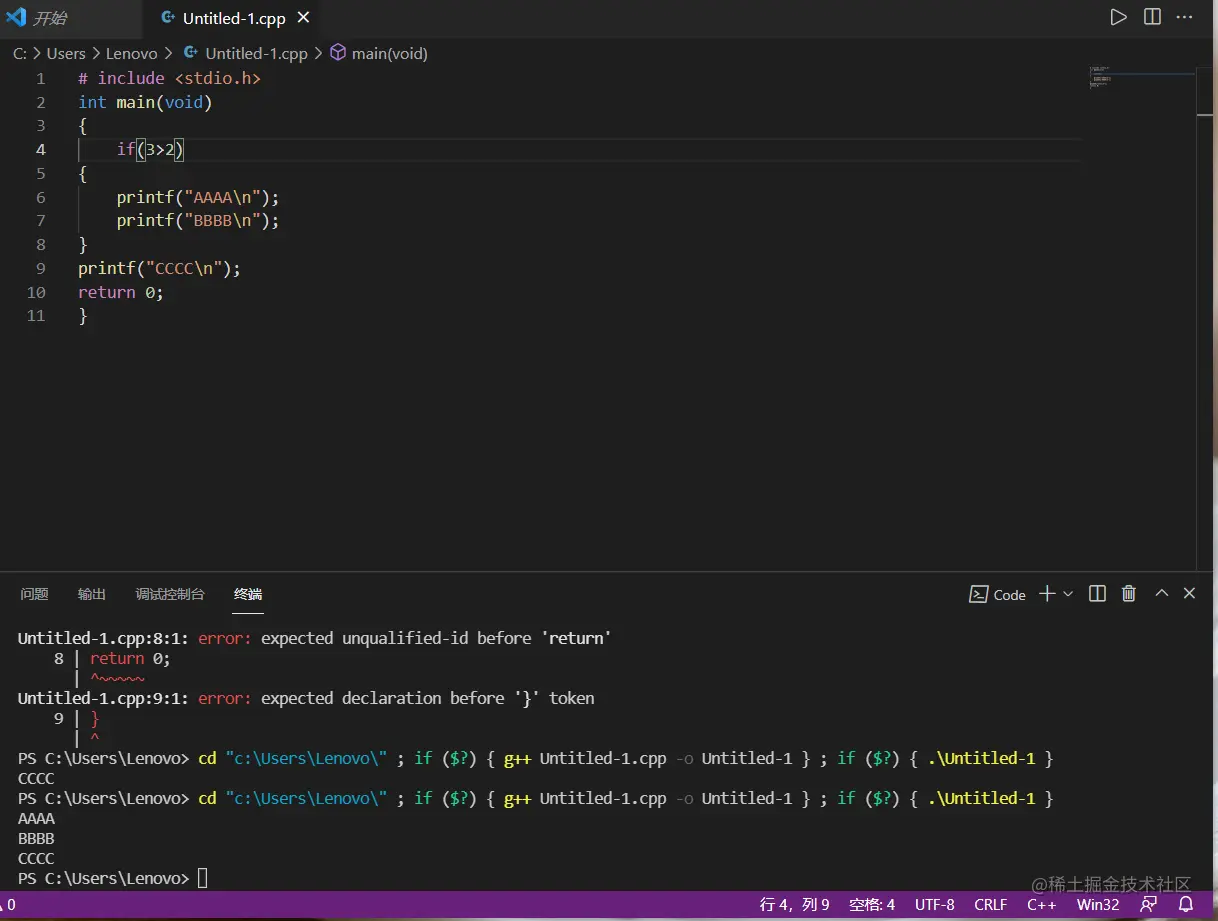This screenshot has height=921, width=1218.
Task: Change the C++ language mode in status bar
Action: [x=1041, y=904]
